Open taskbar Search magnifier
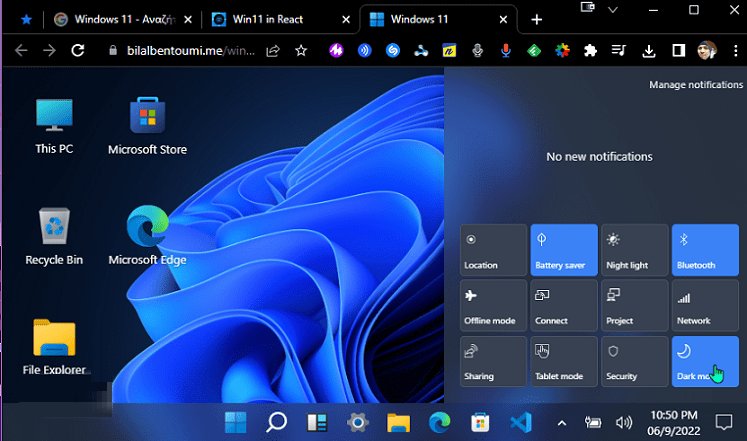Image resolution: width=747 pixels, height=441 pixels. point(276,422)
